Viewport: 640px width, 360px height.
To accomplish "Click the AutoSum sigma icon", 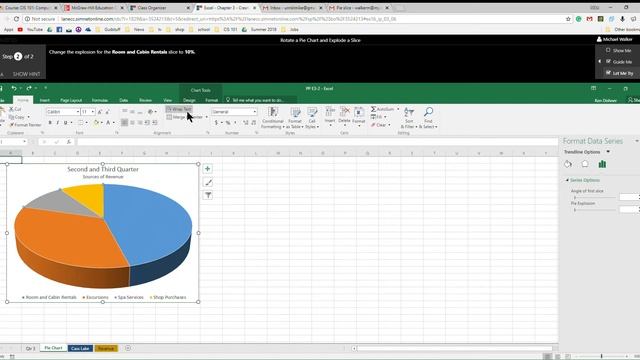I will (x=373, y=109).
